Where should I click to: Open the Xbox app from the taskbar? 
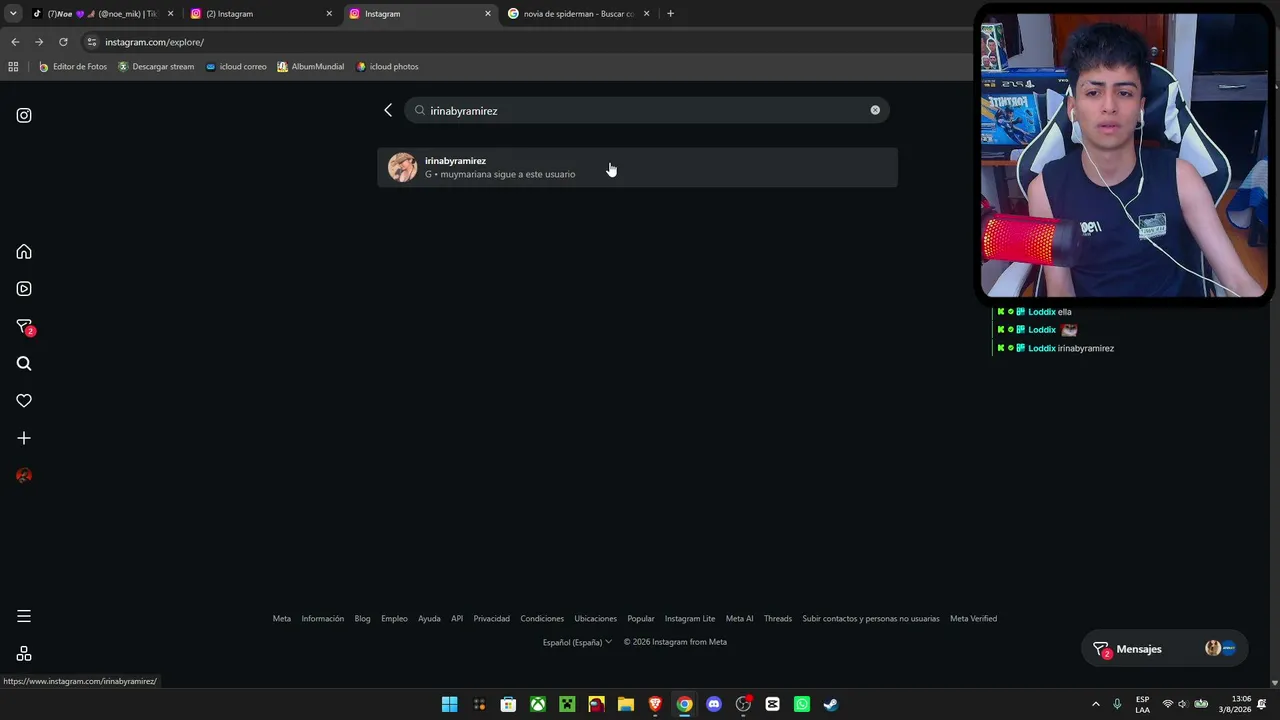click(x=538, y=704)
